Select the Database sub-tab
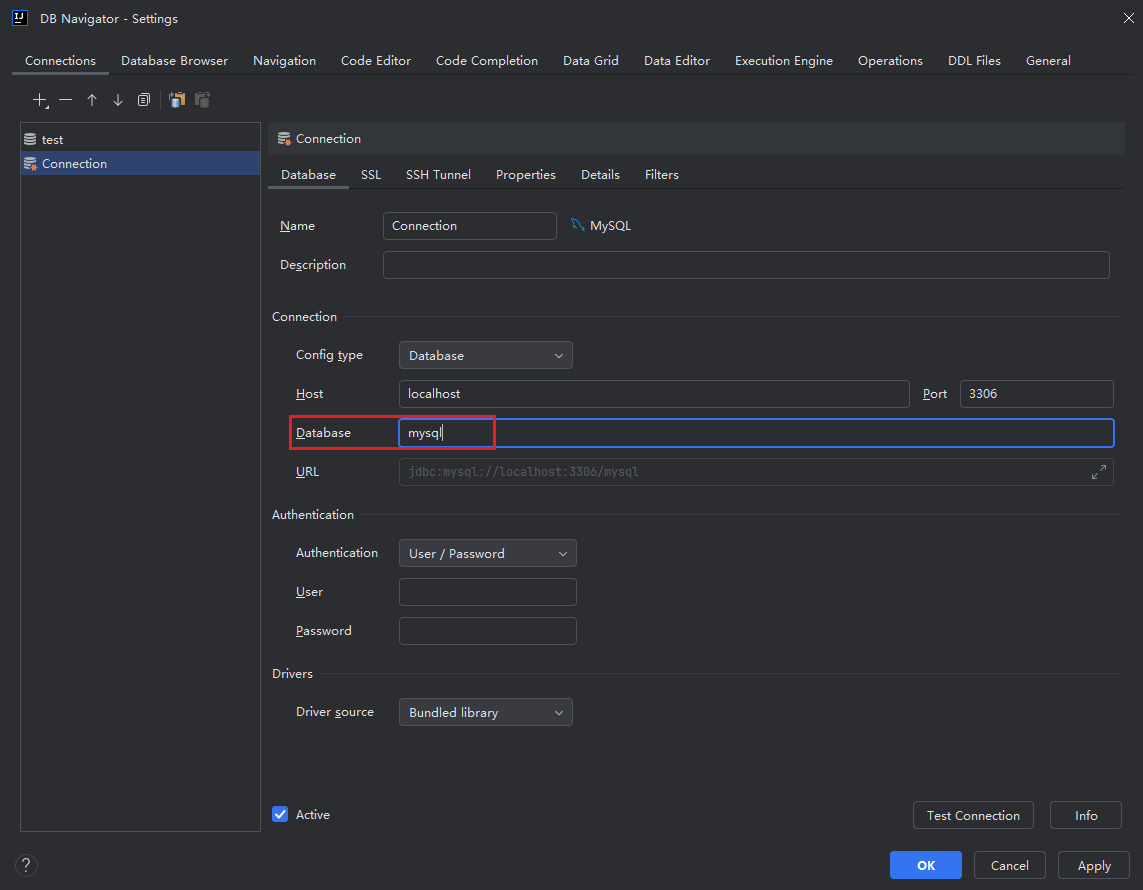This screenshot has height=890, width=1143. [x=308, y=175]
